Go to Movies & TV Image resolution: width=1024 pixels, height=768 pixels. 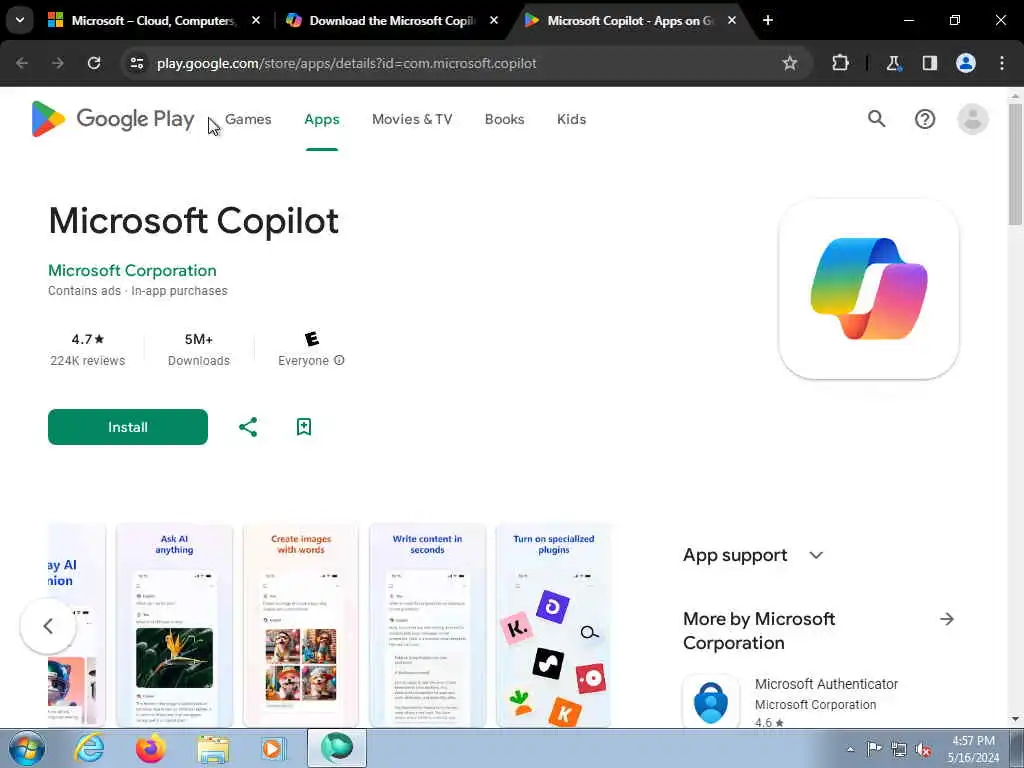pos(412,120)
